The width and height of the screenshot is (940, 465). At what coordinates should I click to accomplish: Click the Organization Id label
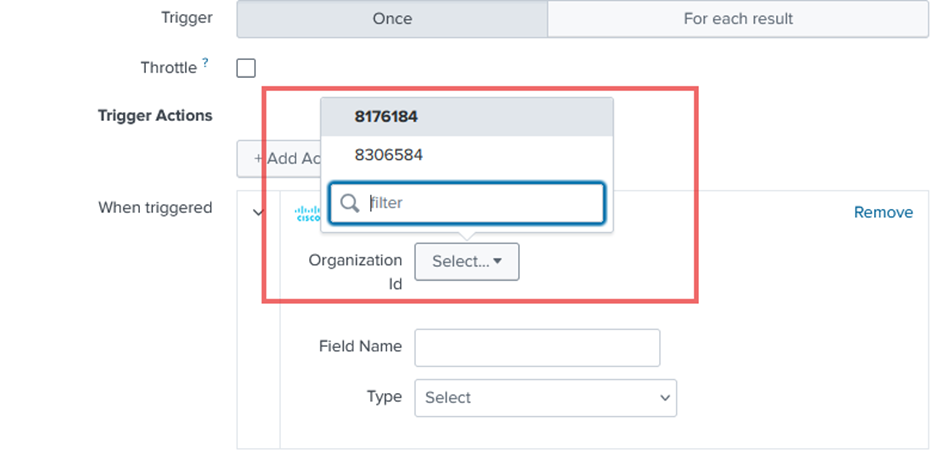pos(354,271)
